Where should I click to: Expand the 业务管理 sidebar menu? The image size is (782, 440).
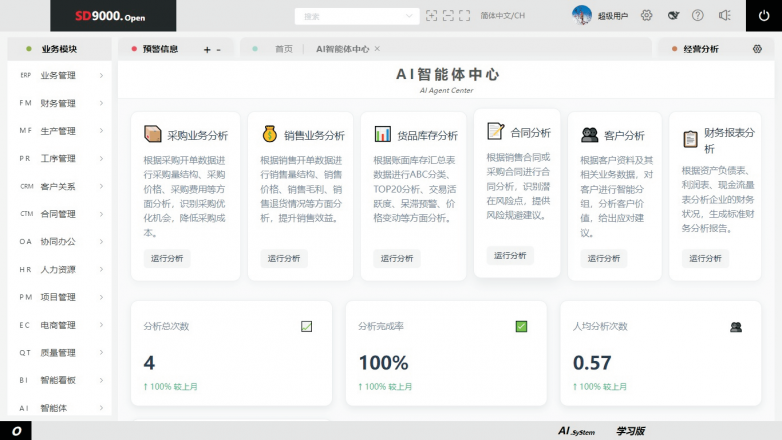(x=58, y=75)
